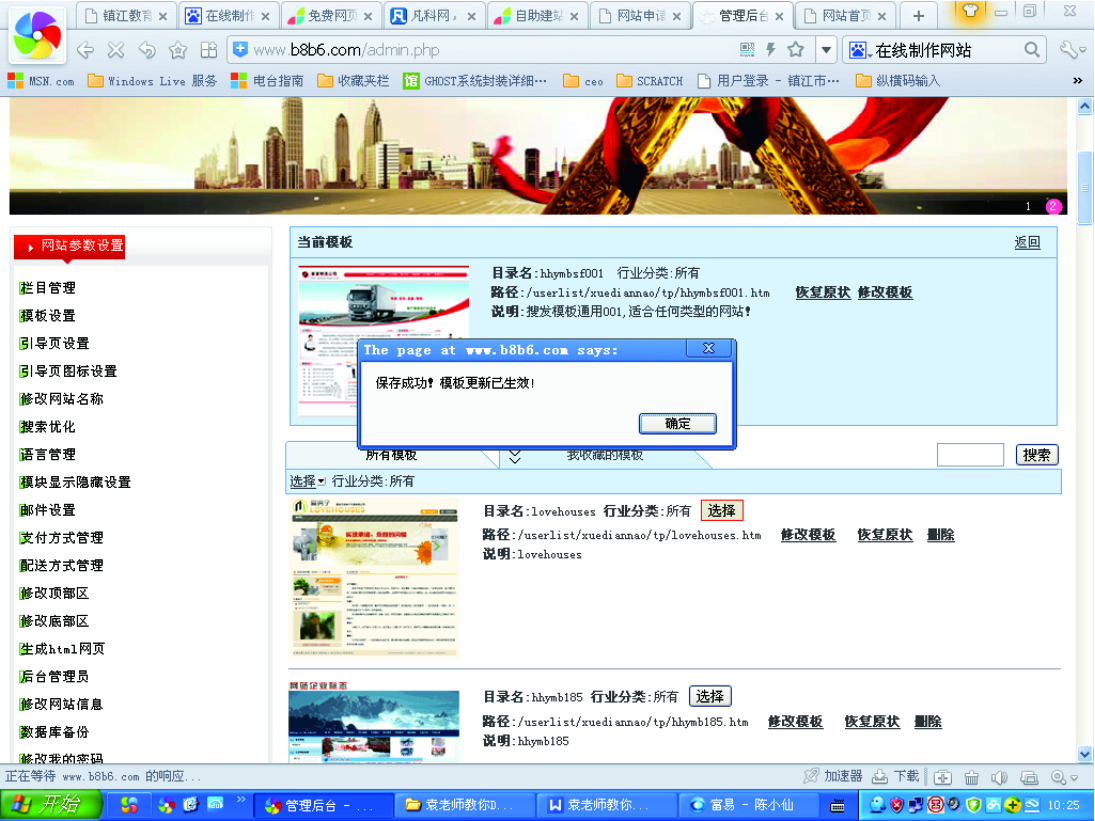
Task: Click the QR code icon in address bar
Action: 747,50
